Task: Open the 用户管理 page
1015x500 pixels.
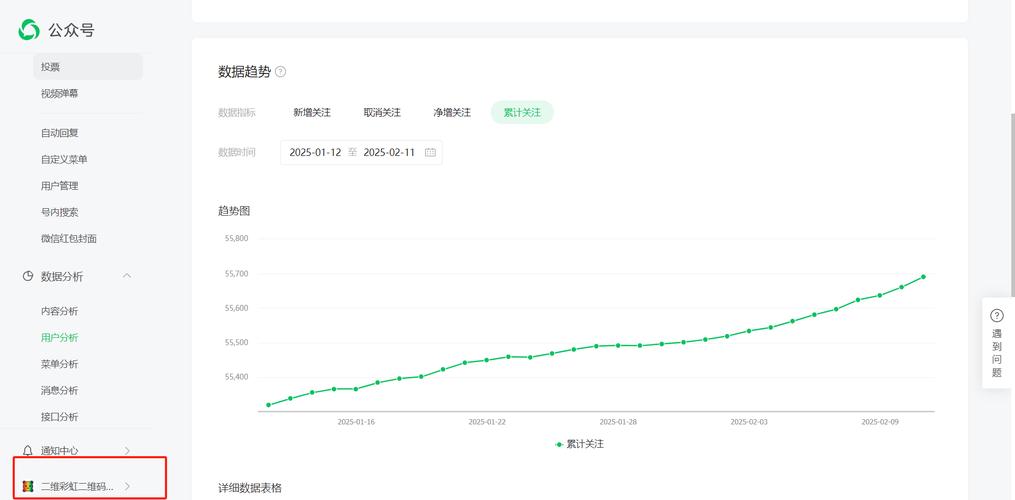Action: pos(59,186)
